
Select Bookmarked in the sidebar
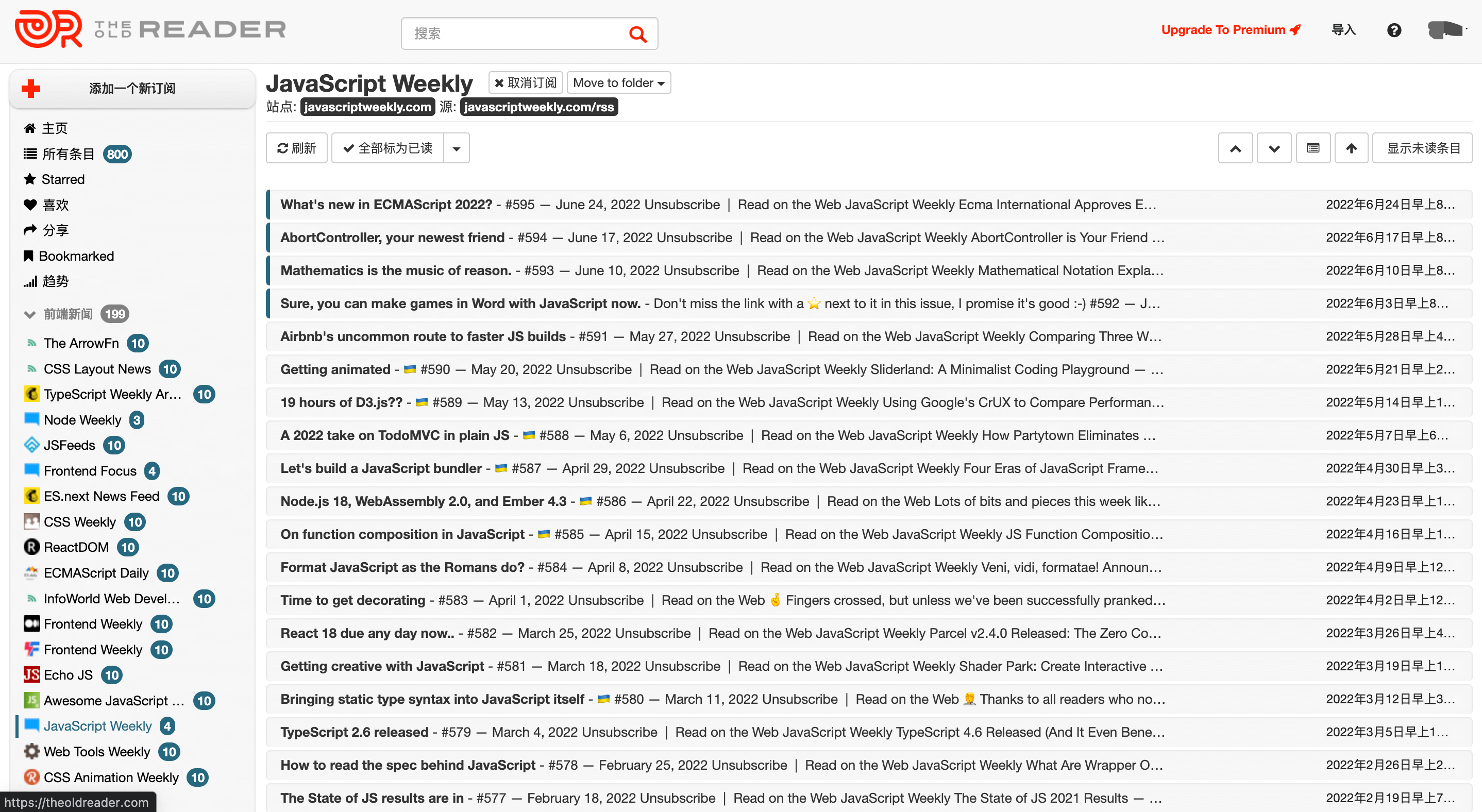click(x=76, y=256)
